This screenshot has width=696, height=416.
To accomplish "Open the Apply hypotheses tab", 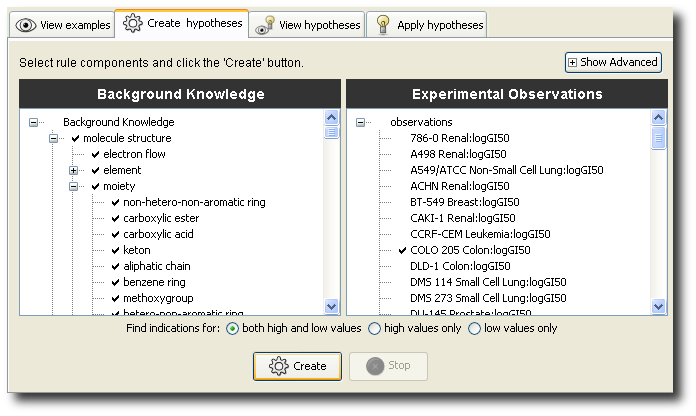I will pos(427,25).
